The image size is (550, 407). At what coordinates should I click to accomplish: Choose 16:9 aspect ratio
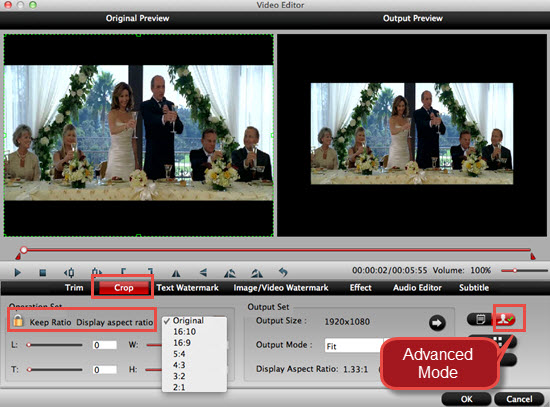194,343
